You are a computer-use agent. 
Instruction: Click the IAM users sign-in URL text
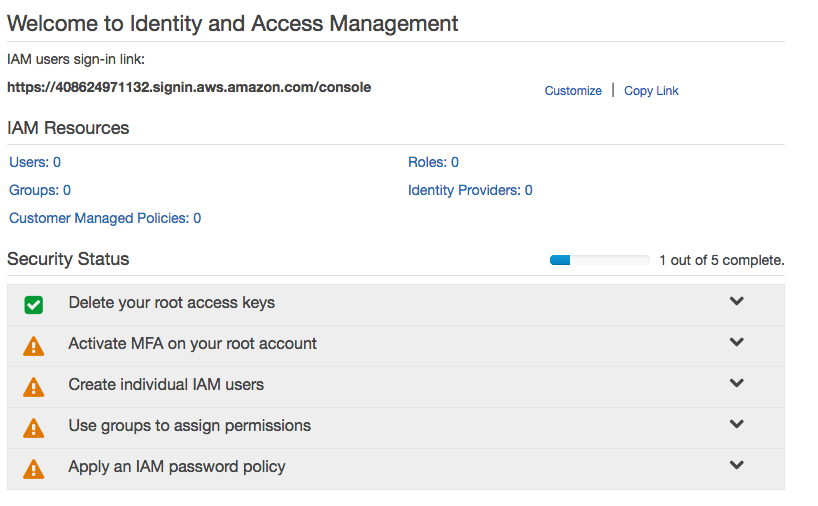coord(189,87)
